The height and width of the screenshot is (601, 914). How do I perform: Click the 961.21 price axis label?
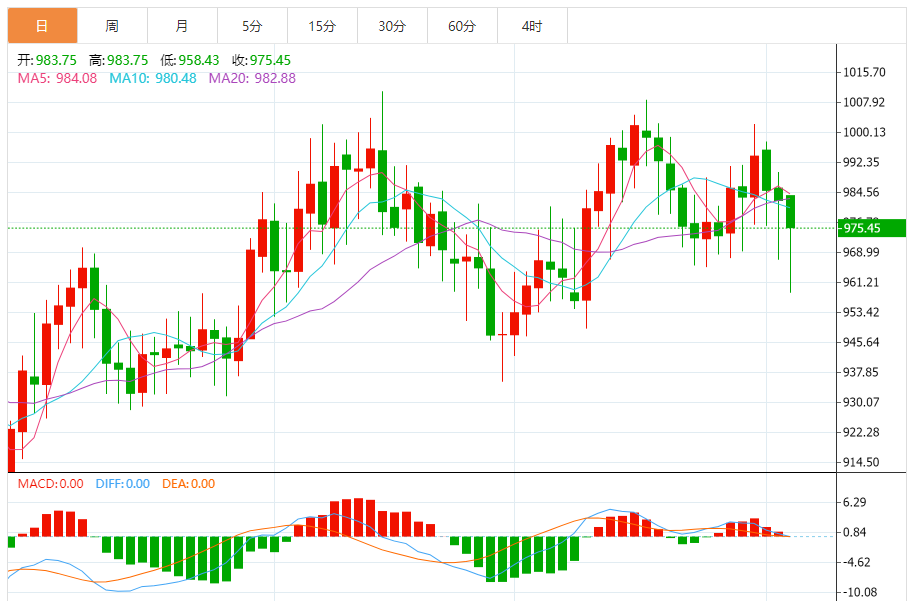pyautogui.click(x=861, y=282)
